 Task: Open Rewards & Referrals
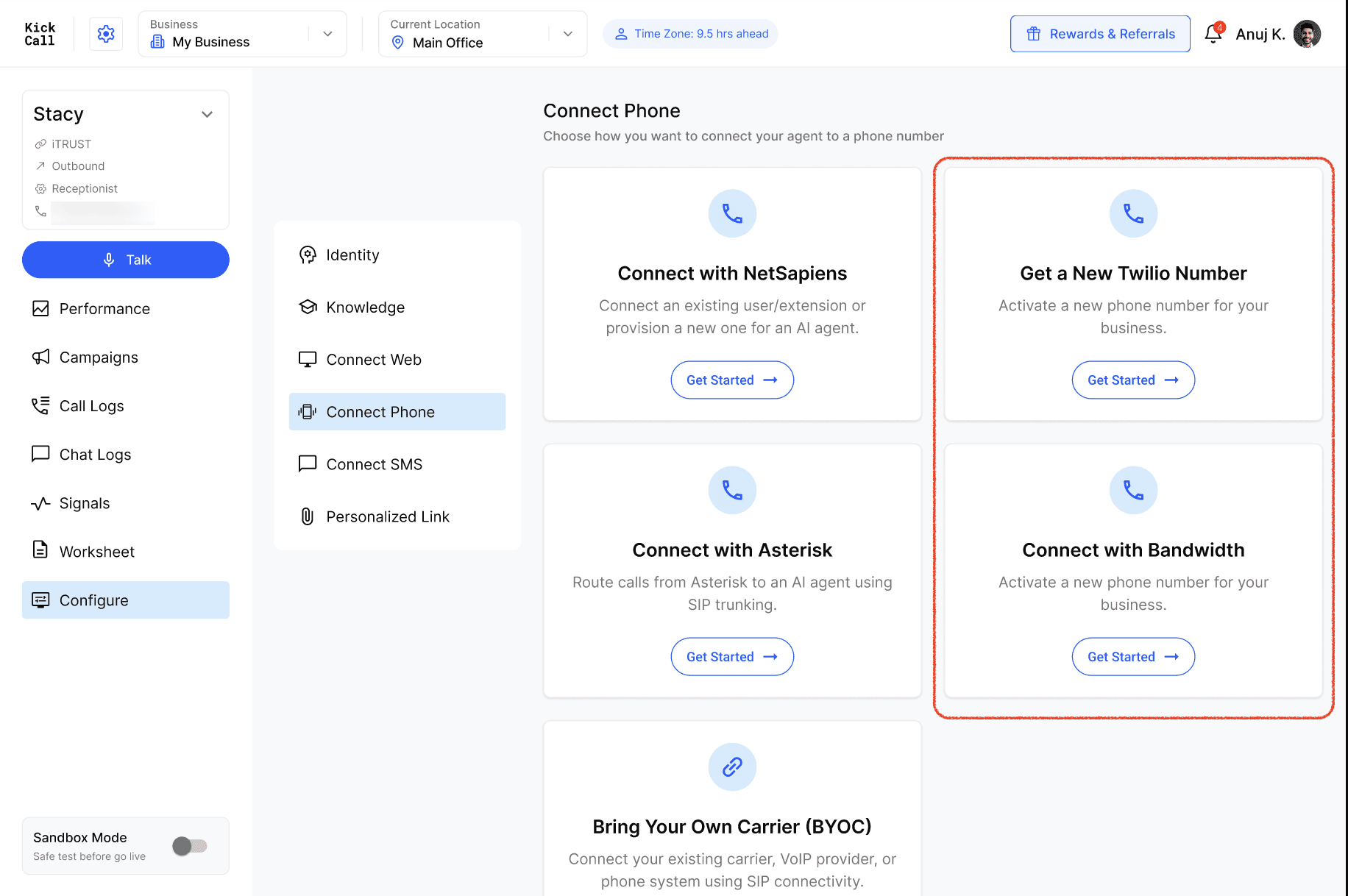coord(1100,34)
